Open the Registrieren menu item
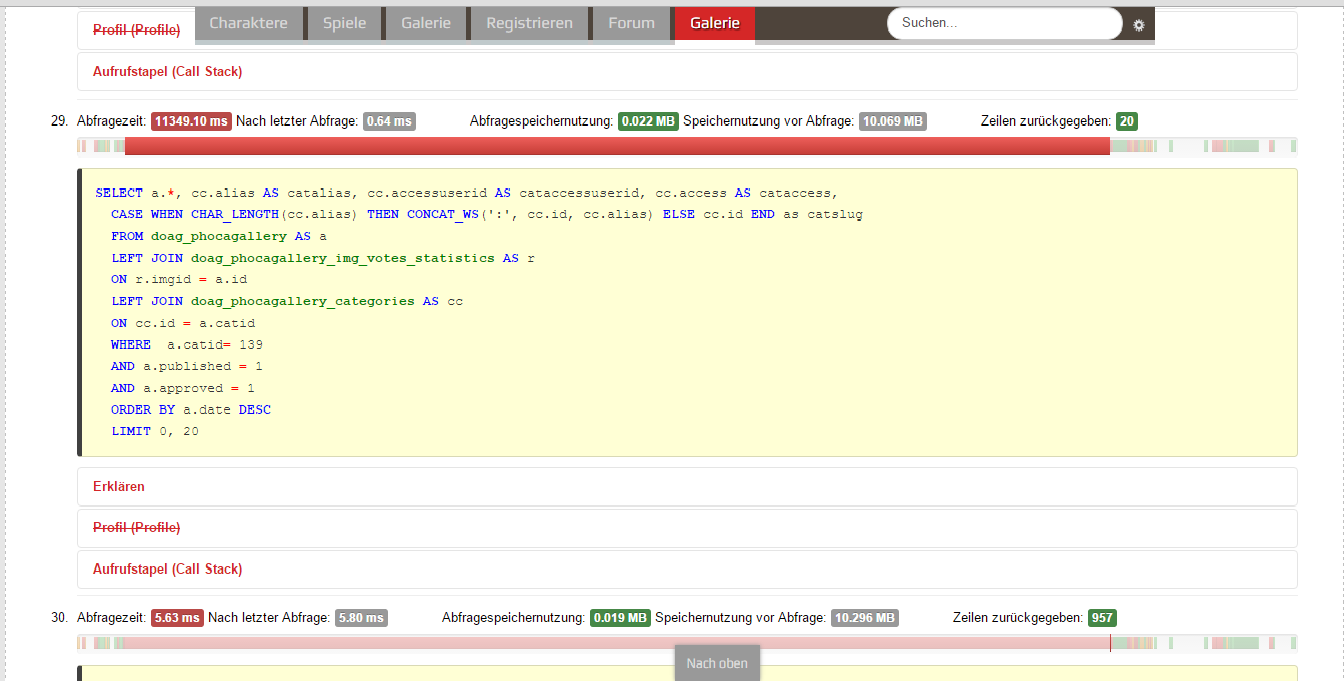This screenshot has height=681, width=1344. point(529,23)
